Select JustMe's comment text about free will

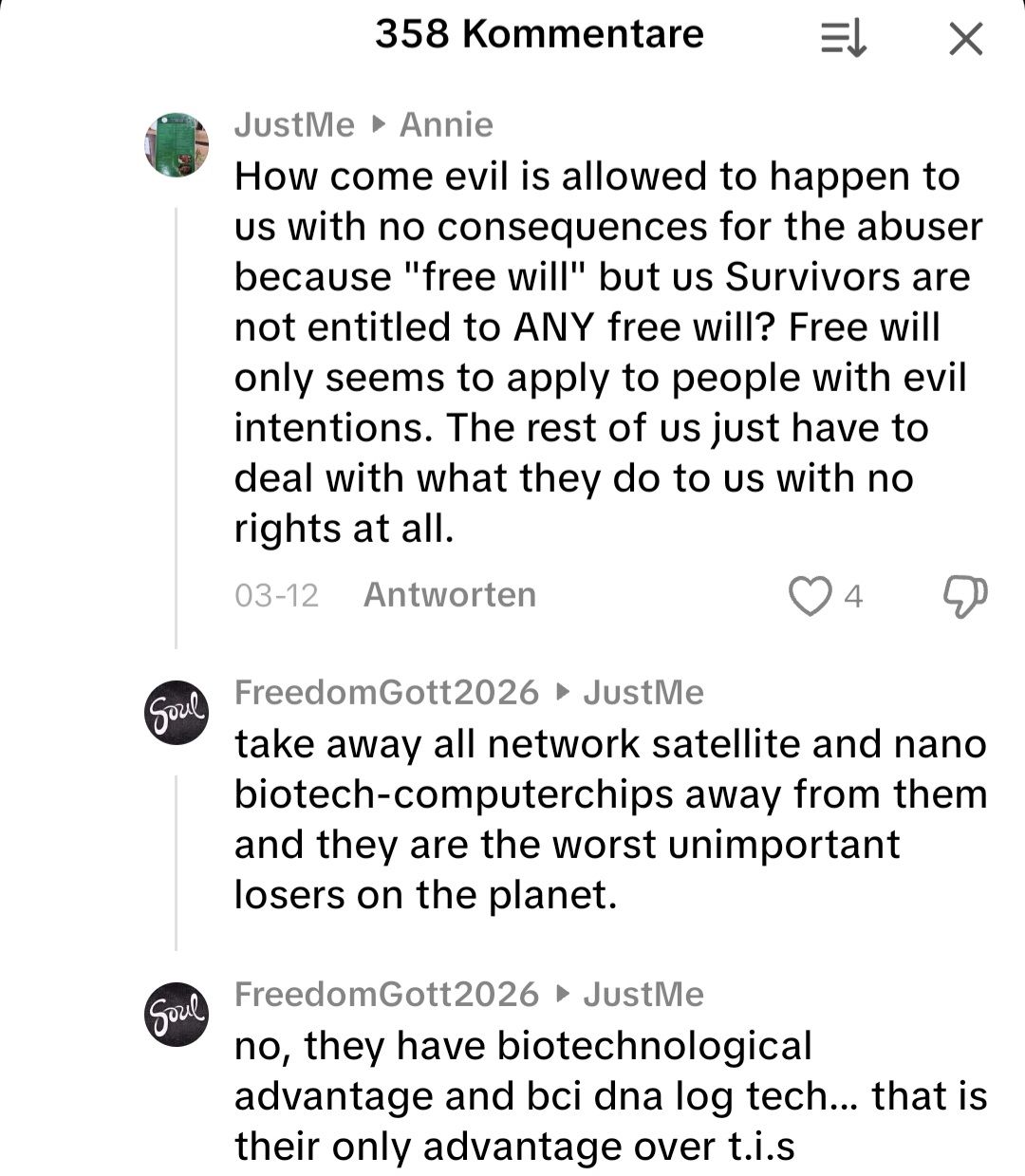pos(607,352)
